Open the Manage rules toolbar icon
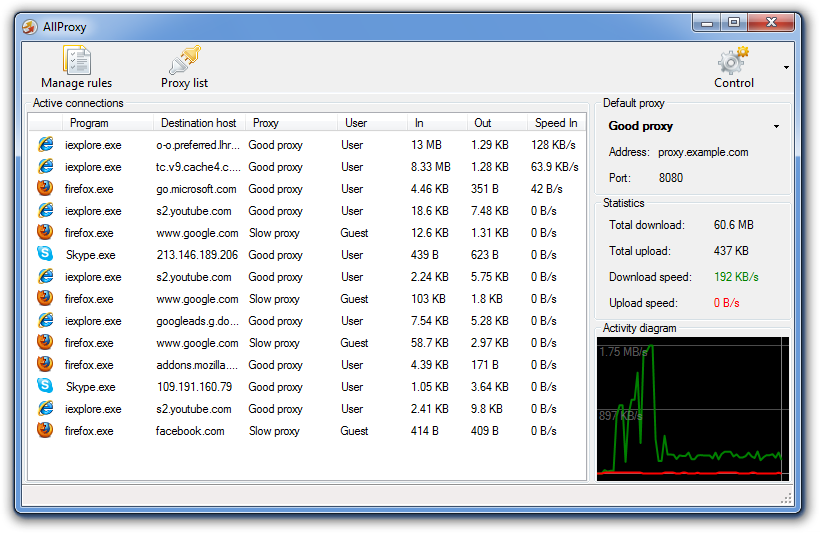This screenshot has width=820, height=533. 76,62
